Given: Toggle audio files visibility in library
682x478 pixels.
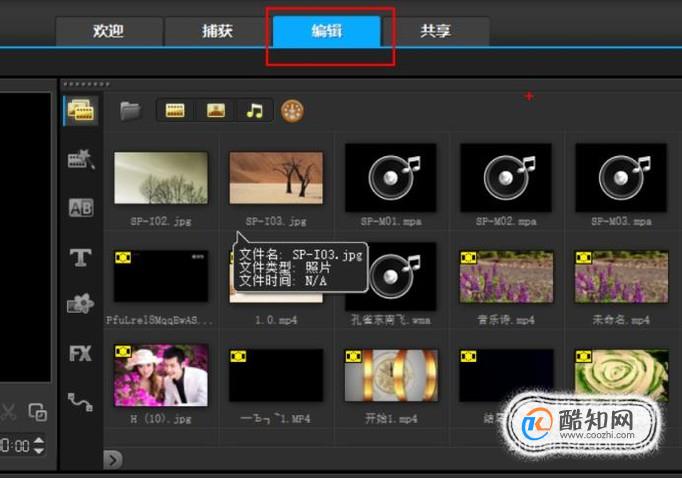Looking at the screenshot, I should click(x=255, y=111).
